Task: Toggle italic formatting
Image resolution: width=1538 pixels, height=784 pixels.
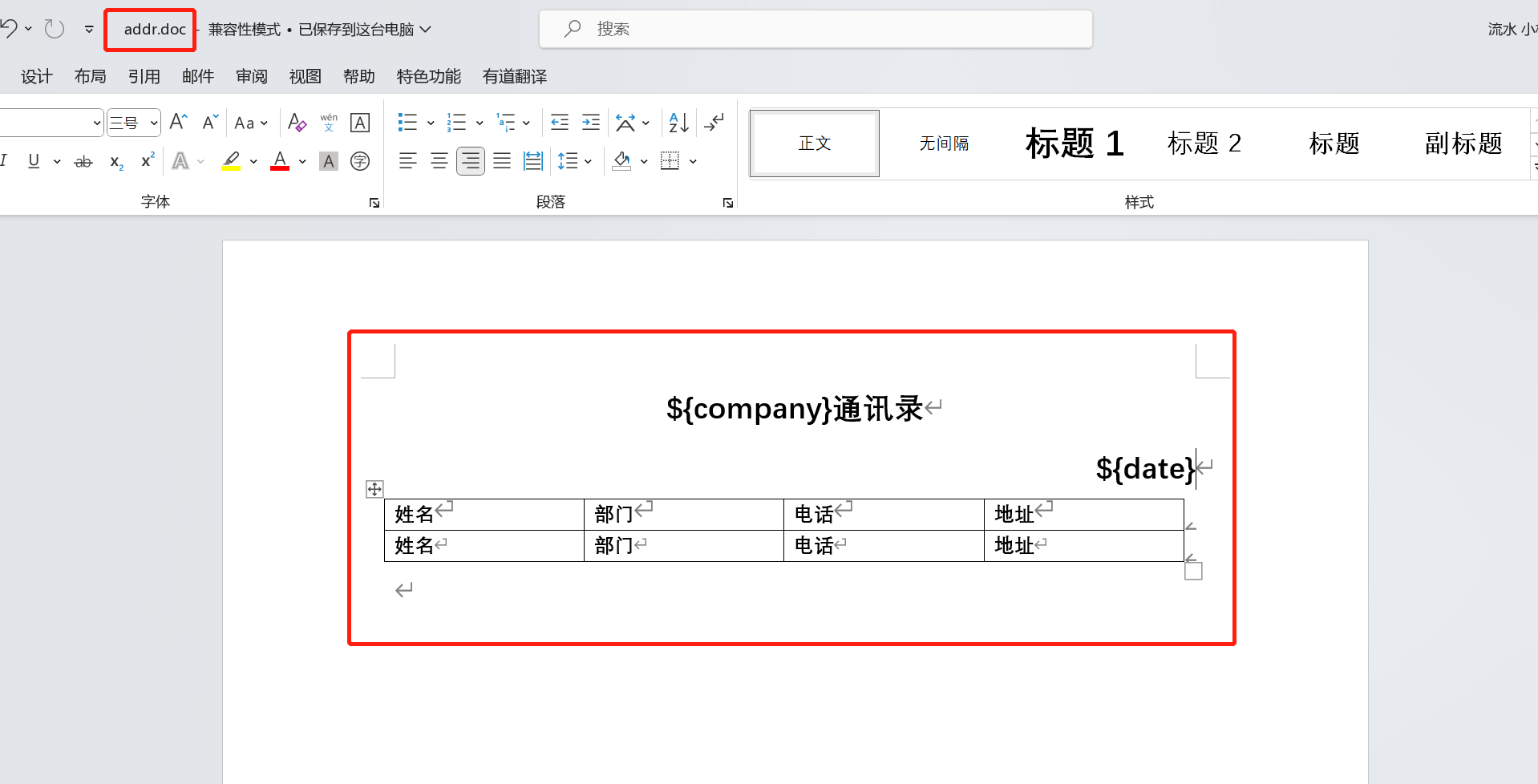Action: pyautogui.click(x=4, y=160)
